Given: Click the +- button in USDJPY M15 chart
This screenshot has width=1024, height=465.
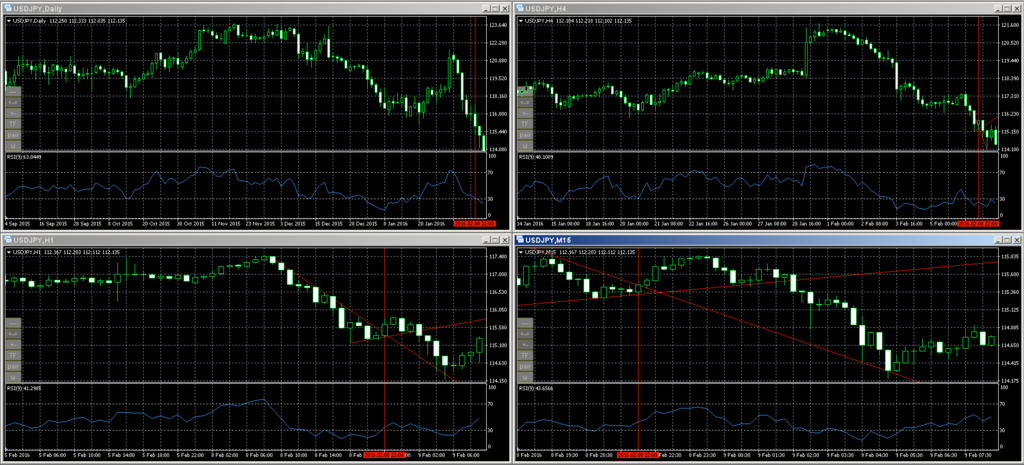Looking at the screenshot, I should point(525,345).
